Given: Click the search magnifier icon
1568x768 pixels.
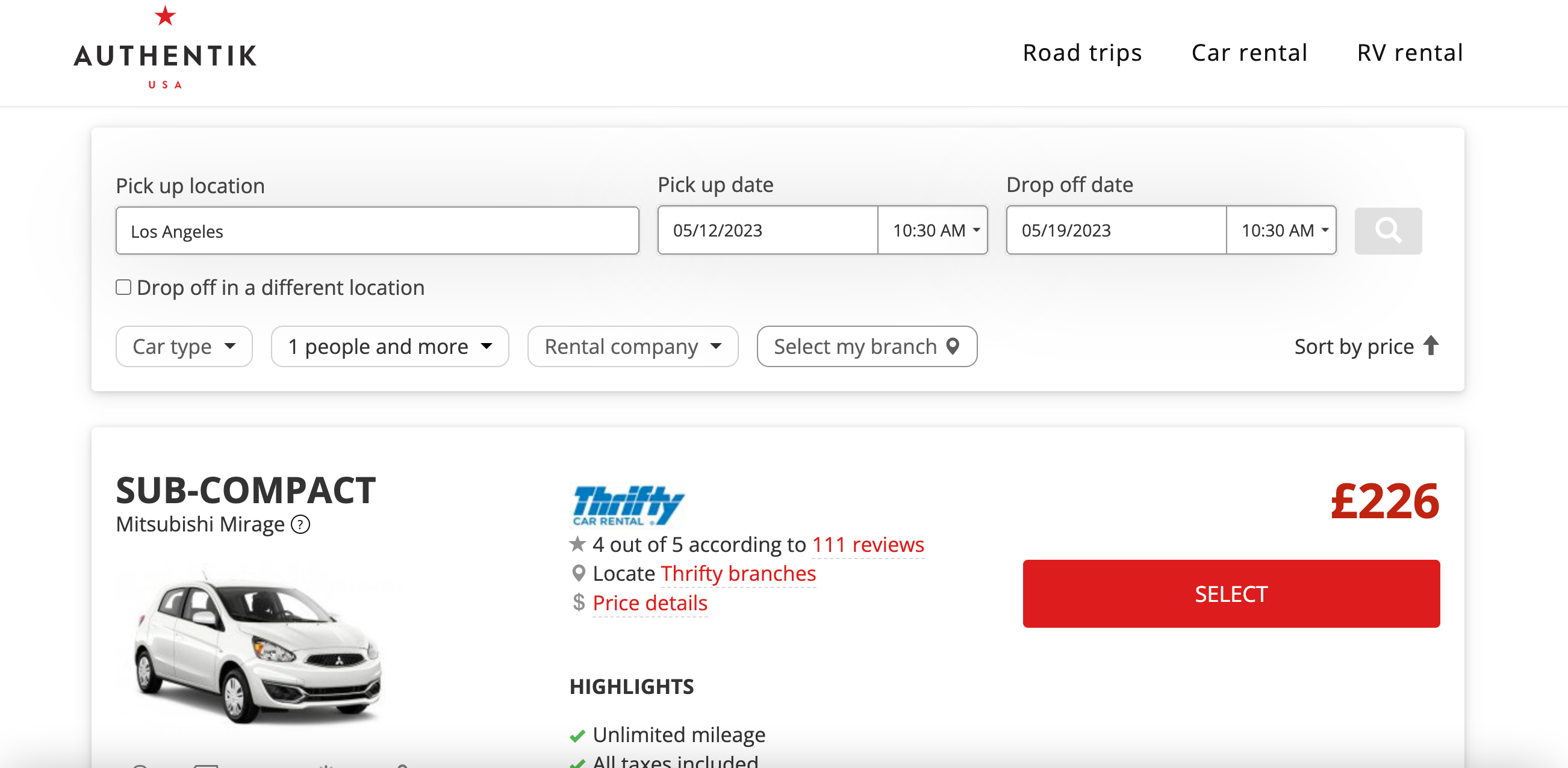Looking at the screenshot, I should [1388, 231].
